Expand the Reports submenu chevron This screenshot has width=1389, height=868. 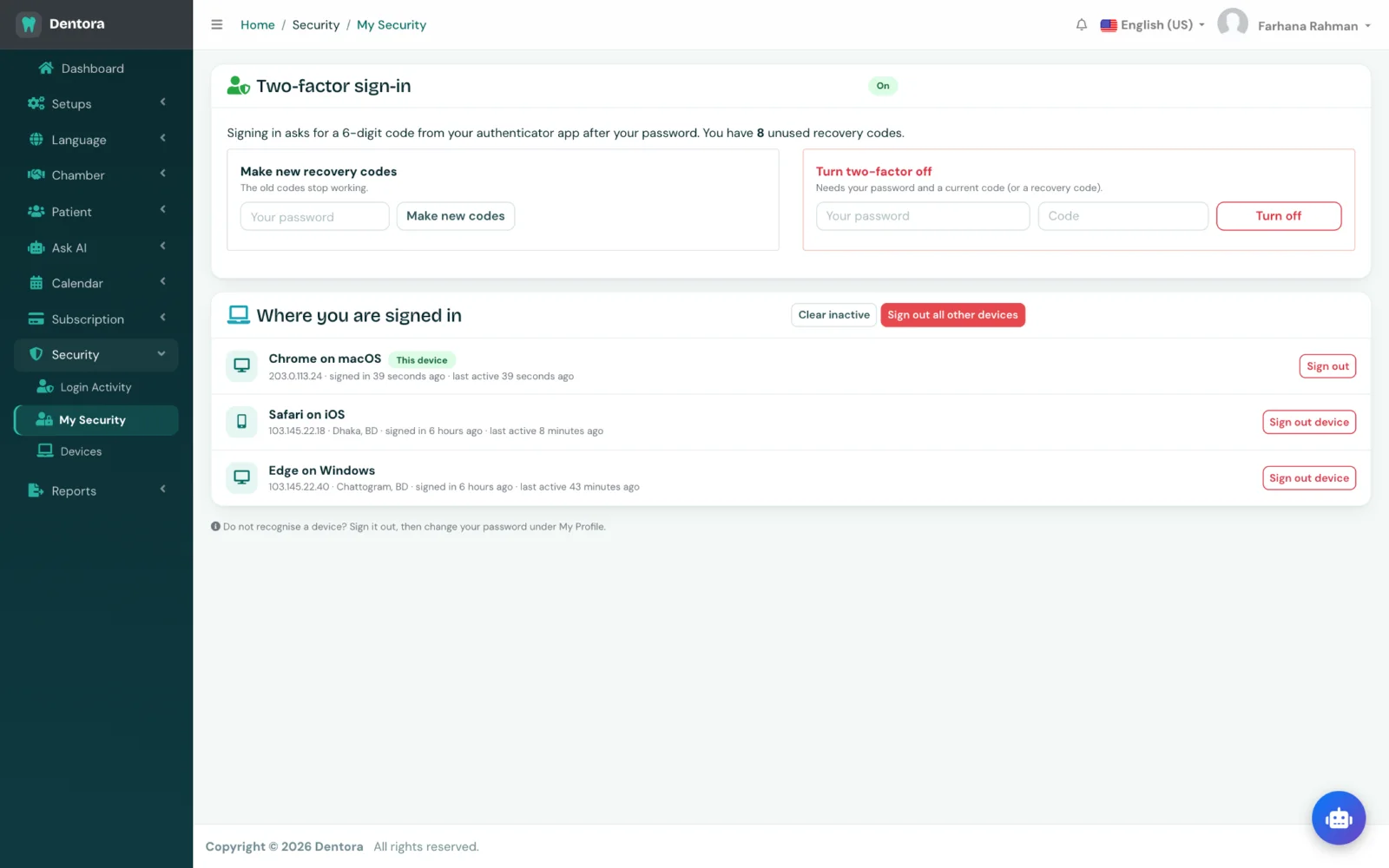[162, 490]
